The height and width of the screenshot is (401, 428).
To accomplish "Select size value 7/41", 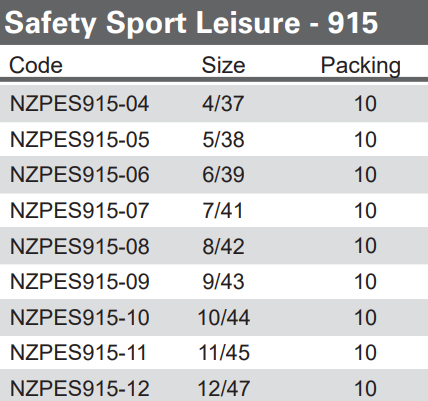I will click(223, 211).
